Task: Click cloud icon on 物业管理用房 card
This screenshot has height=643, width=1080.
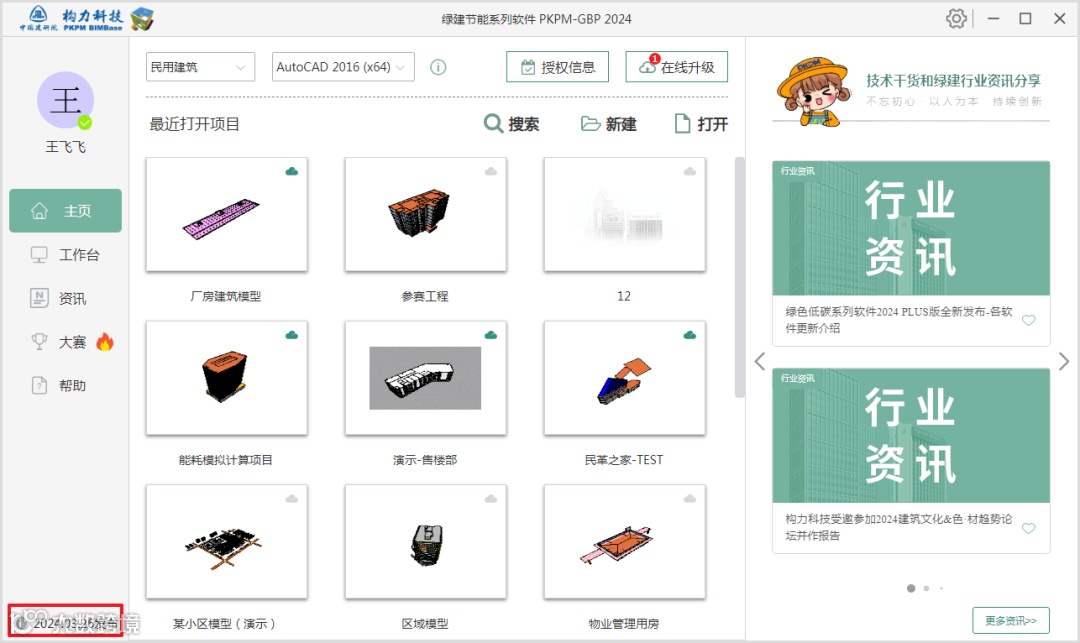Action: pos(689,498)
